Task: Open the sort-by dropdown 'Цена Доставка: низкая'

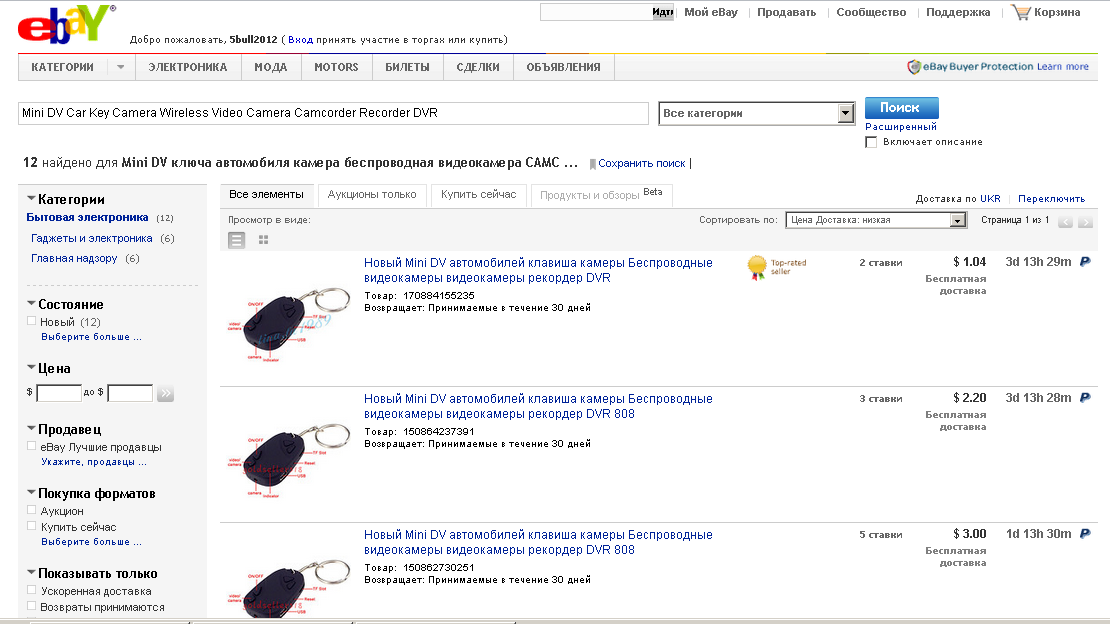Action: [x=876, y=220]
